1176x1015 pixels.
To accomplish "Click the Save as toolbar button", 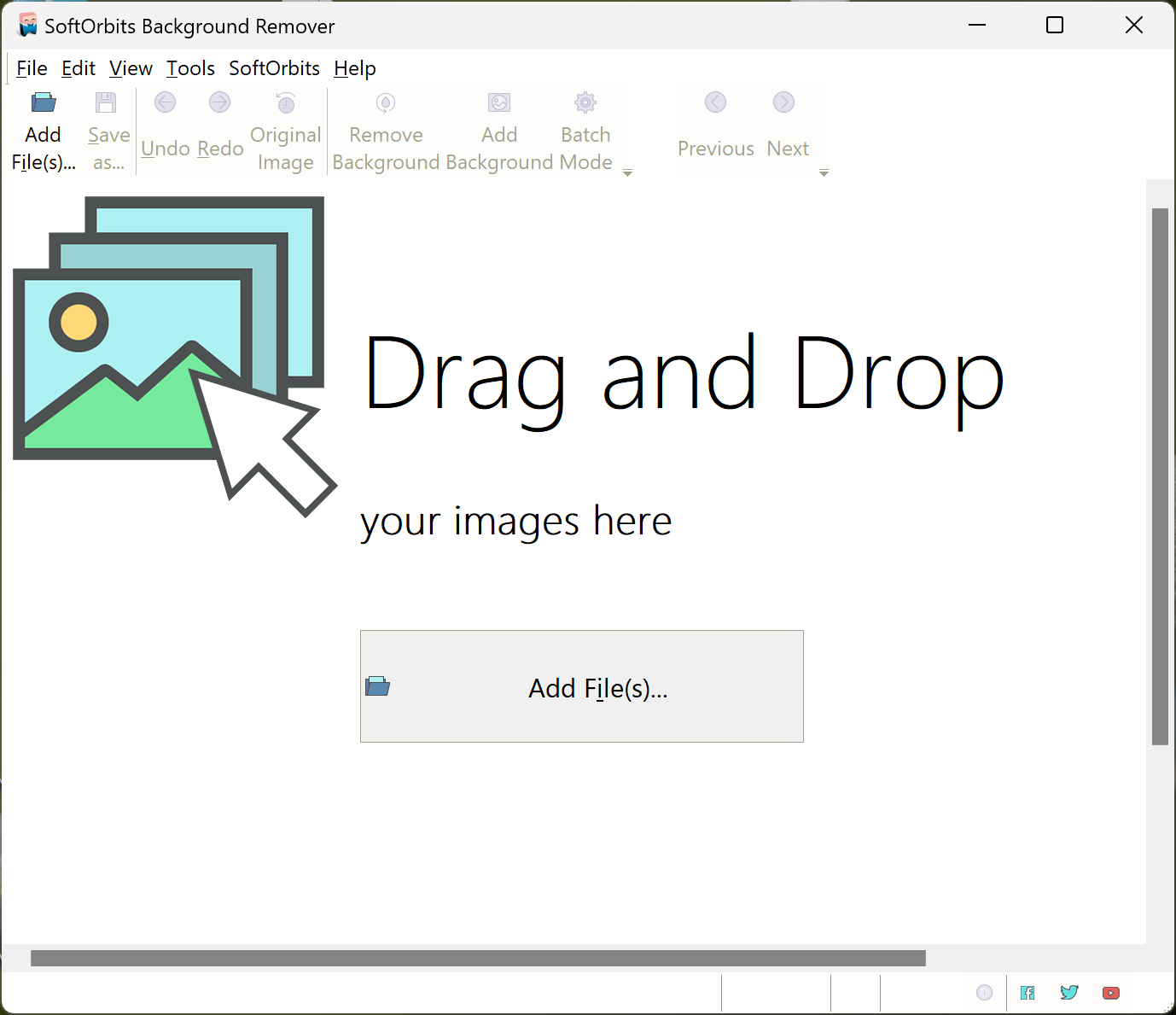I will (108, 131).
